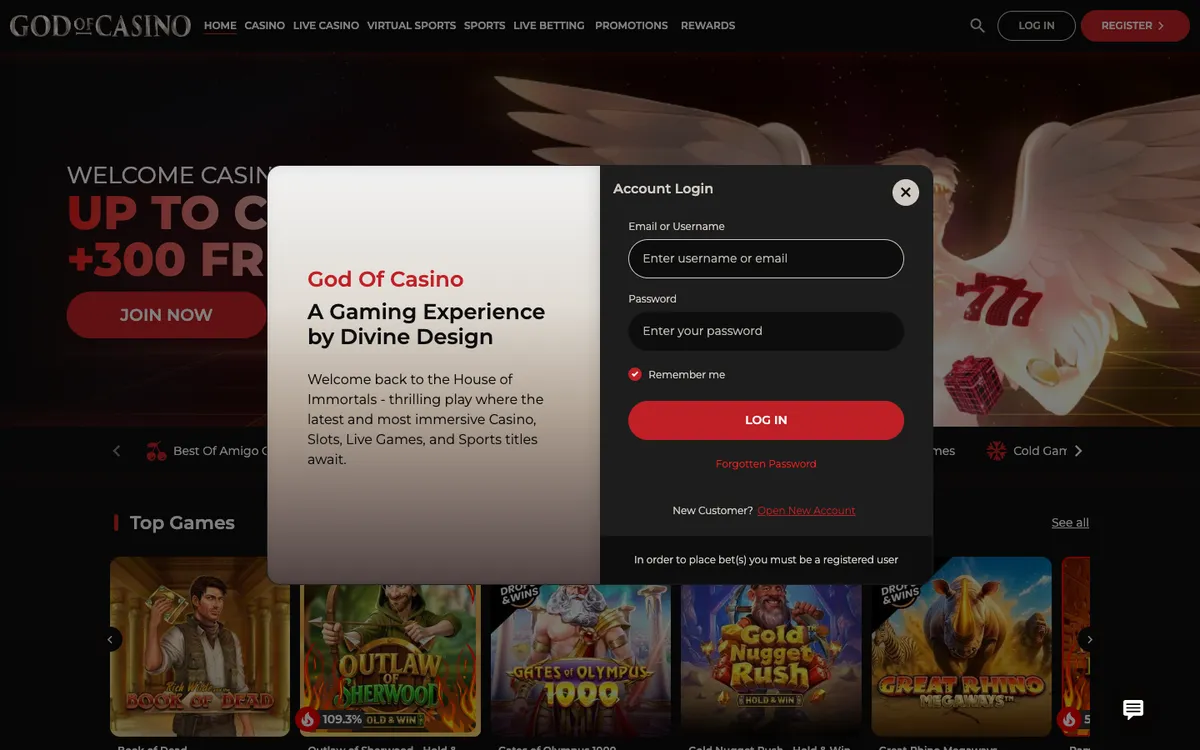This screenshot has width=1200, height=750.
Task: Open the Gates of Olympus 1000 thumbnail
Action: (x=581, y=661)
